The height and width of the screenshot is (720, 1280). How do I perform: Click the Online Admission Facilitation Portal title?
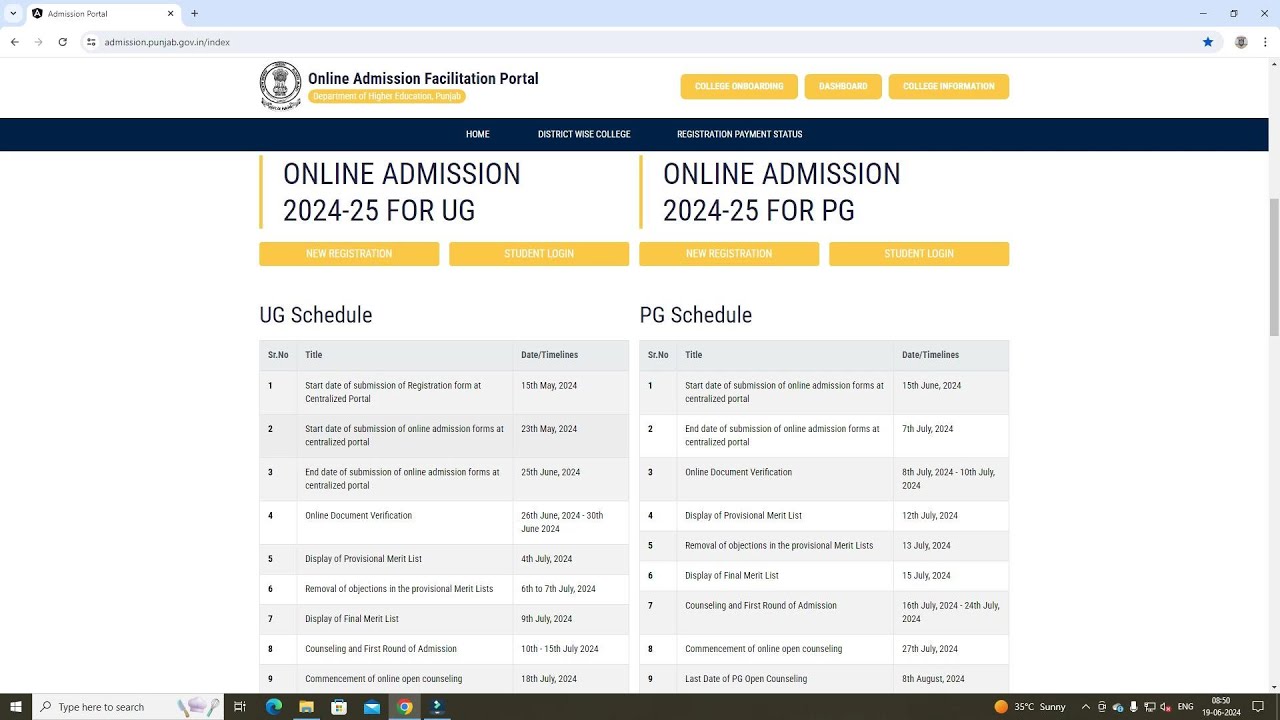click(x=423, y=79)
